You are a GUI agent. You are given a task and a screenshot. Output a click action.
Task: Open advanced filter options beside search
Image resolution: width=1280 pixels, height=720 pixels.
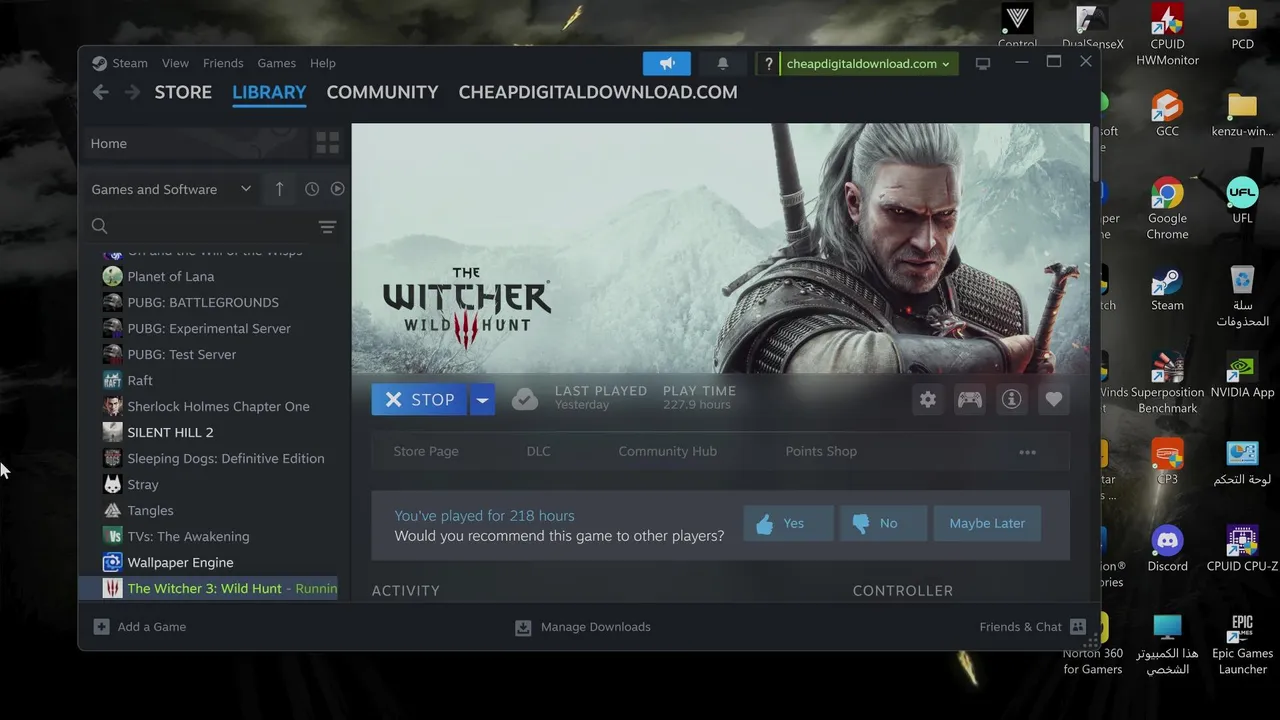tap(327, 227)
